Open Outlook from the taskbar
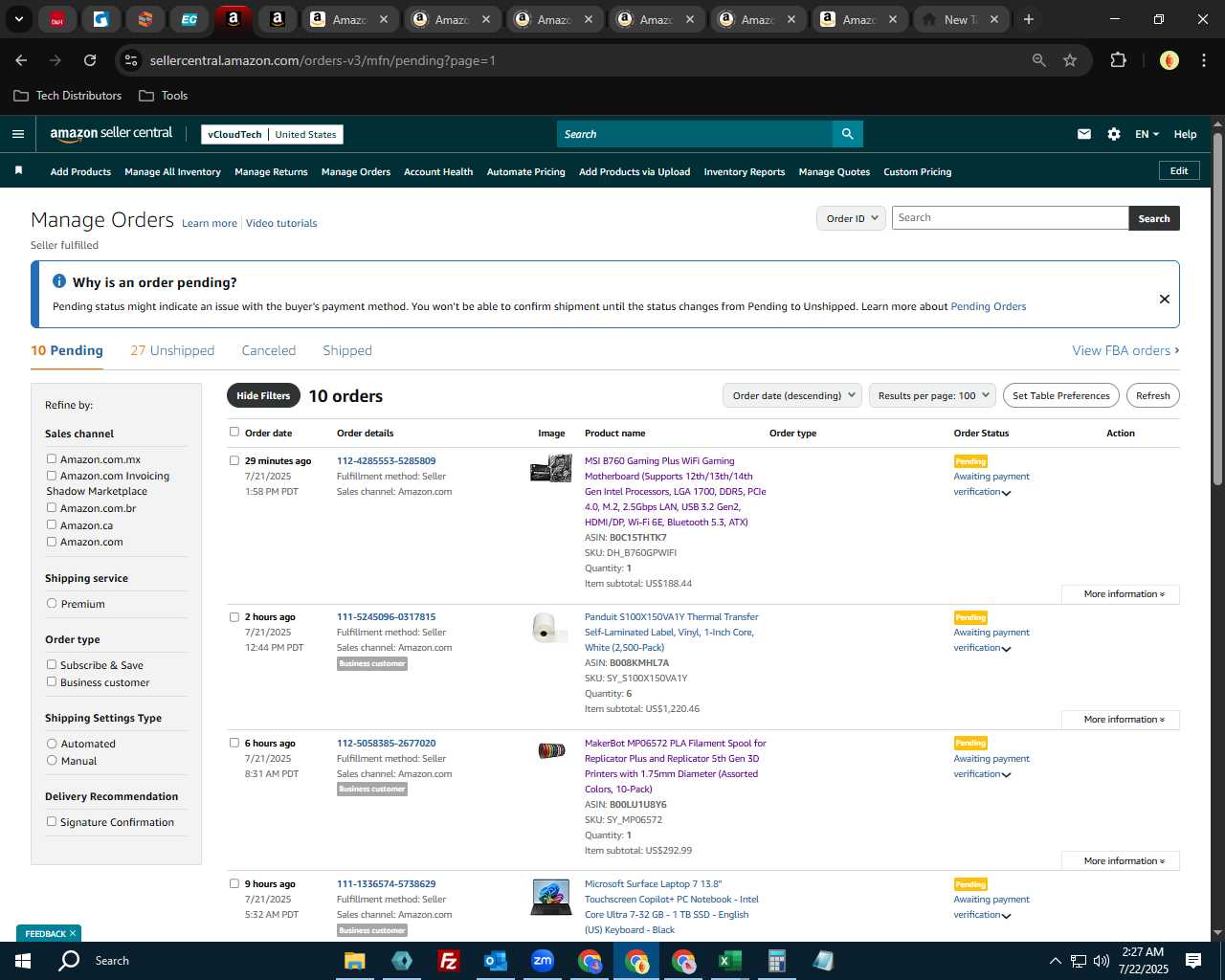 (x=495, y=961)
